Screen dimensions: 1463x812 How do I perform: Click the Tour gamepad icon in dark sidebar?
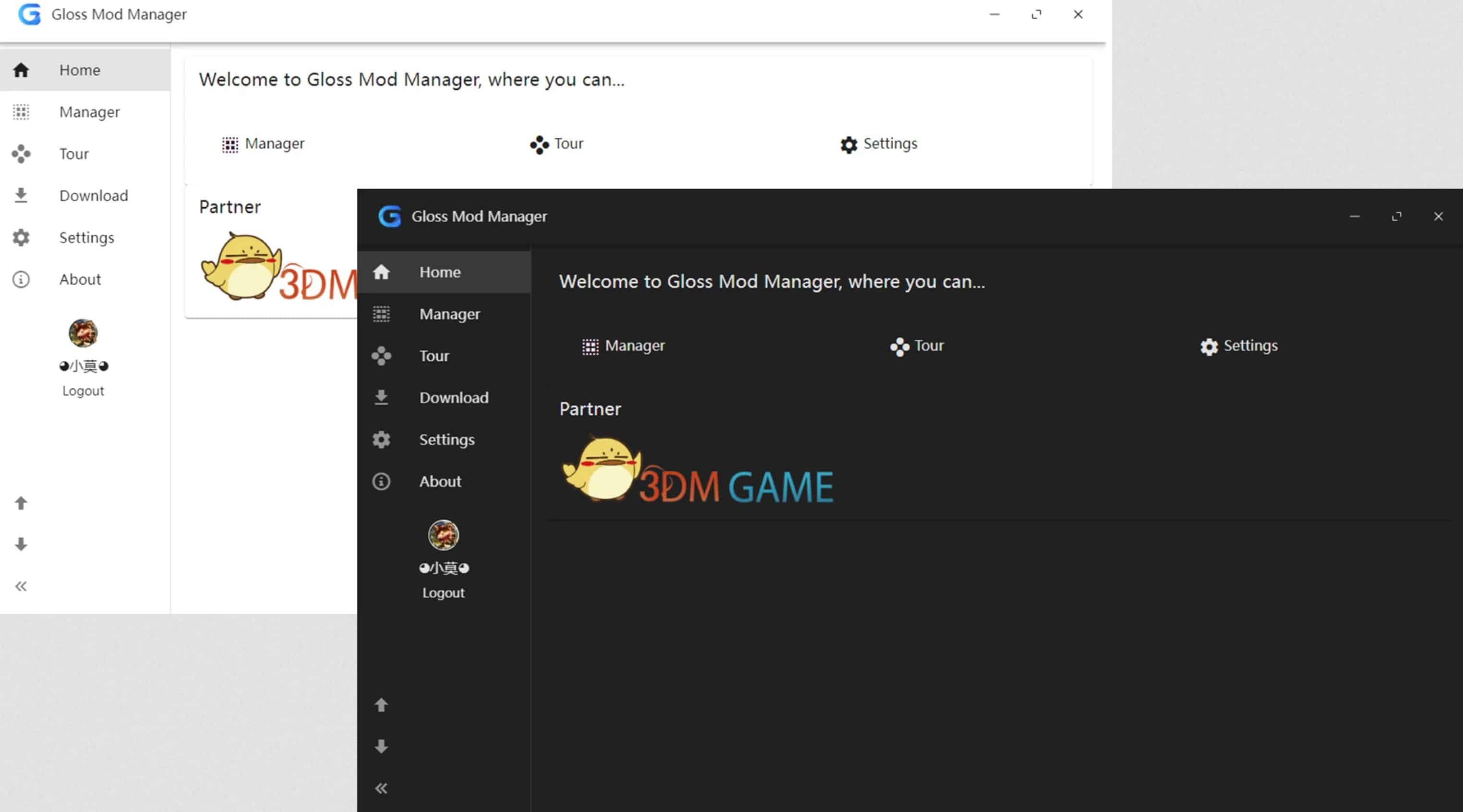[x=381, y=356]
